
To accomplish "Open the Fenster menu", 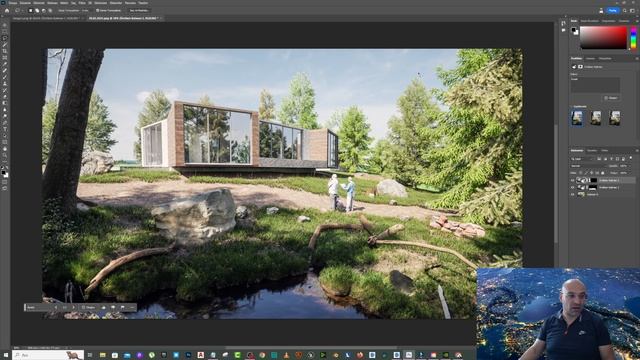I will click(x=131, y=3).
